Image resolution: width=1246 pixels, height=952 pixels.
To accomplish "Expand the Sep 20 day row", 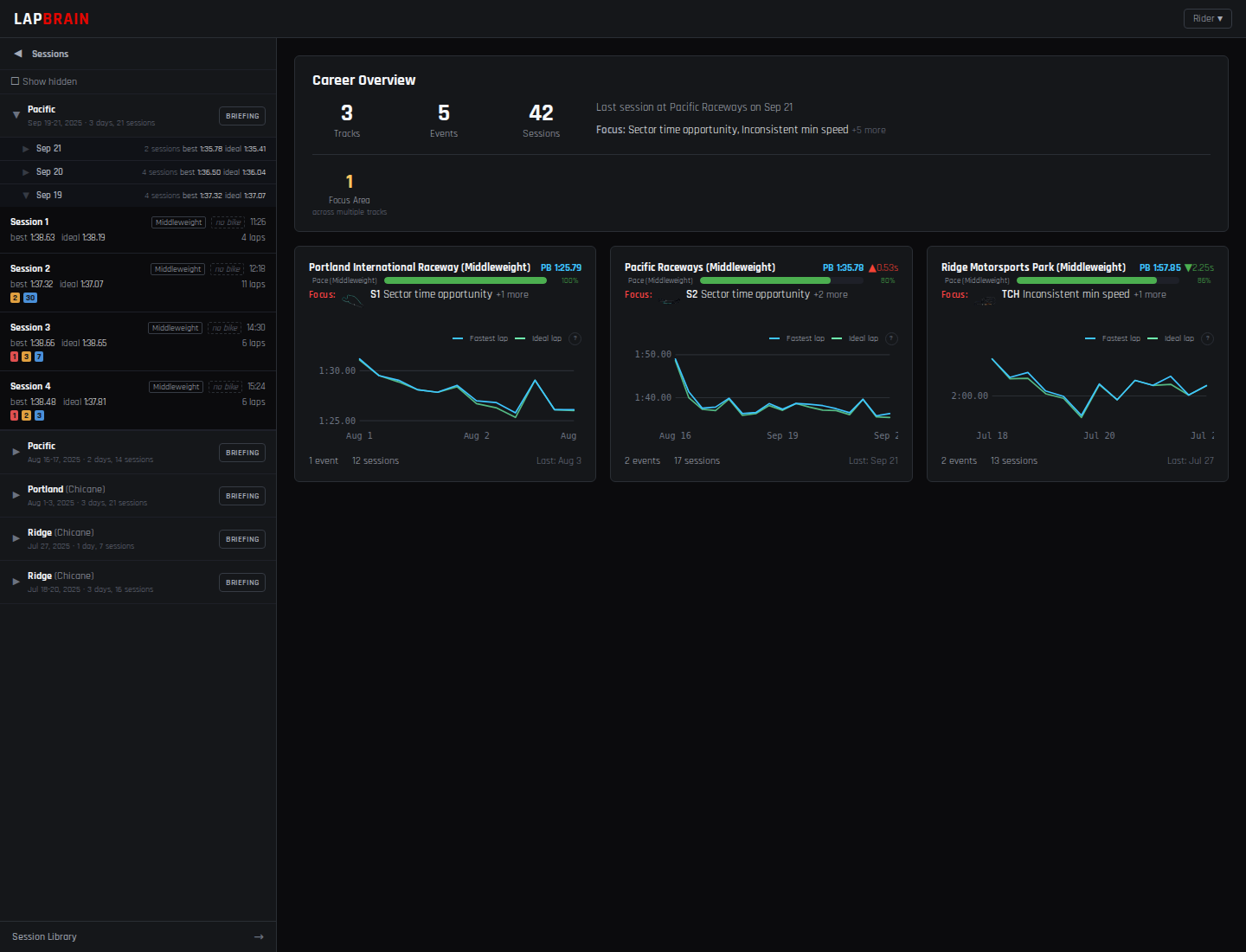I will [138, 172].
